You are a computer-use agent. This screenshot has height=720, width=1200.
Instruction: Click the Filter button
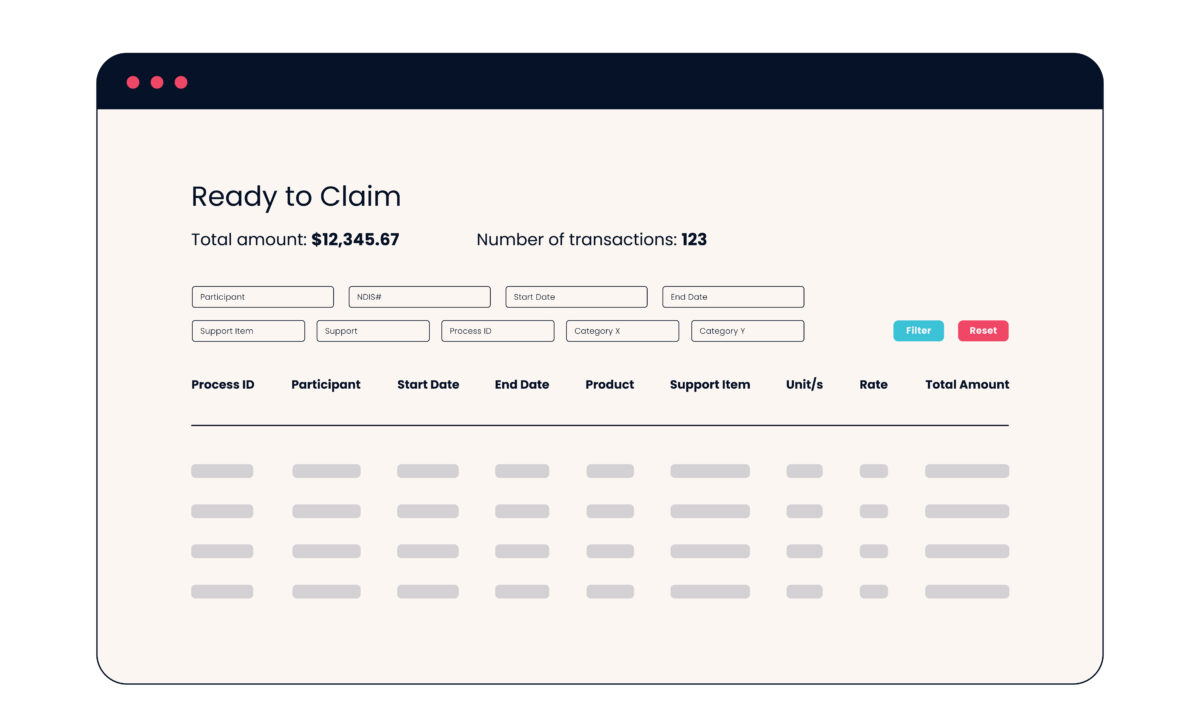click(918, 330)
